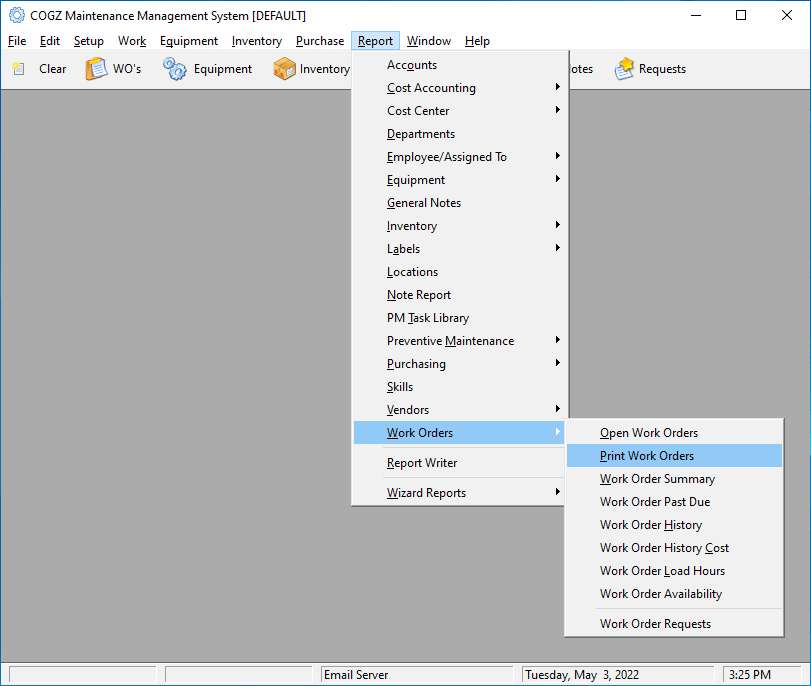Choose Work Order History report
The height and width of the screenshot is (686, 811).
[674, 525]
